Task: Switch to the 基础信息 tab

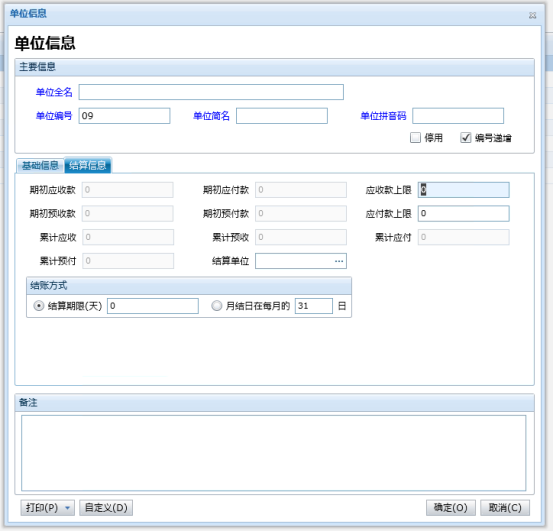Action: tap(40, 165)
